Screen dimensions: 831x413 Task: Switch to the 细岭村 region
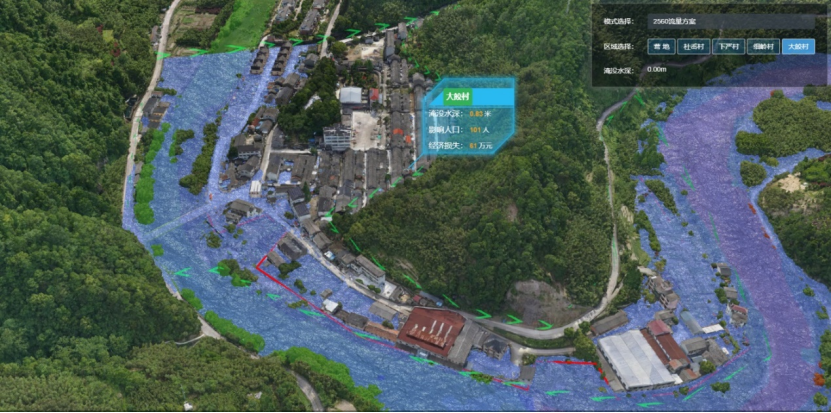point(763,46)
